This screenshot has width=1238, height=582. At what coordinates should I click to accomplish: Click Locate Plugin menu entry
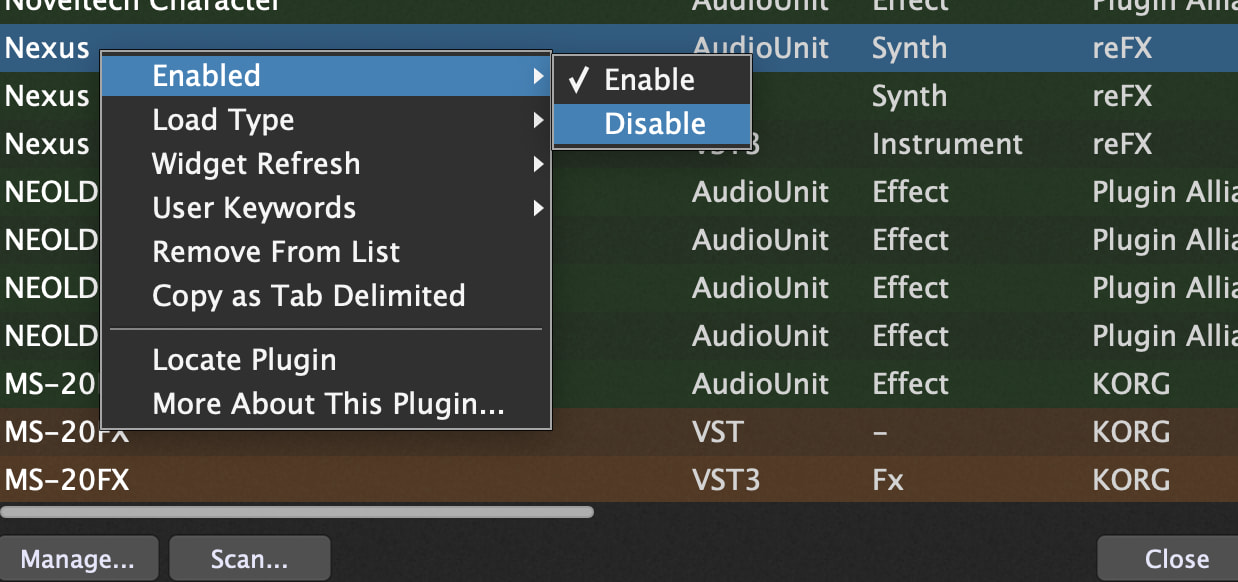(x=244, y=360)
